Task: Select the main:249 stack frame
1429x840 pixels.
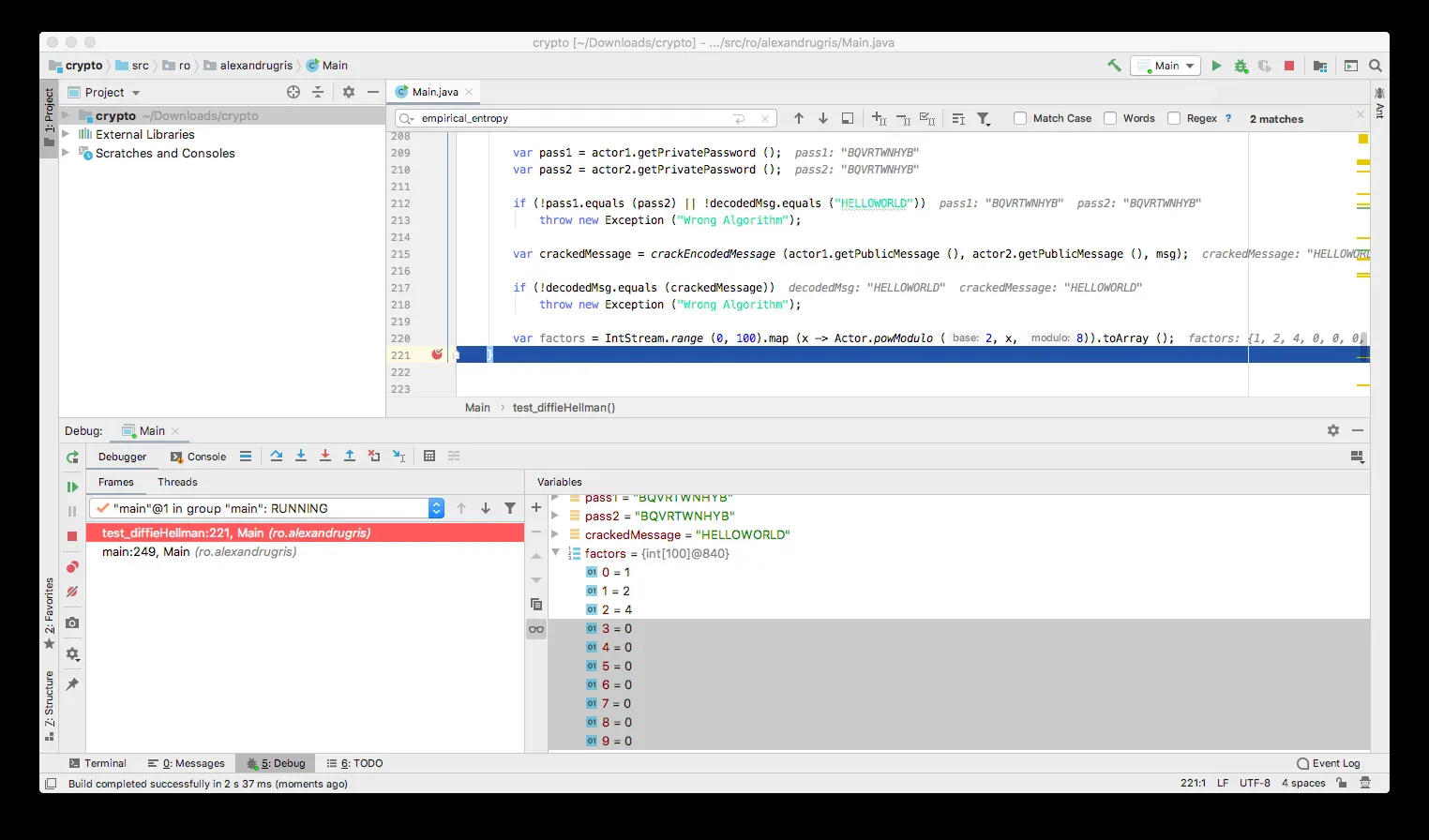Action: [305, 551]
